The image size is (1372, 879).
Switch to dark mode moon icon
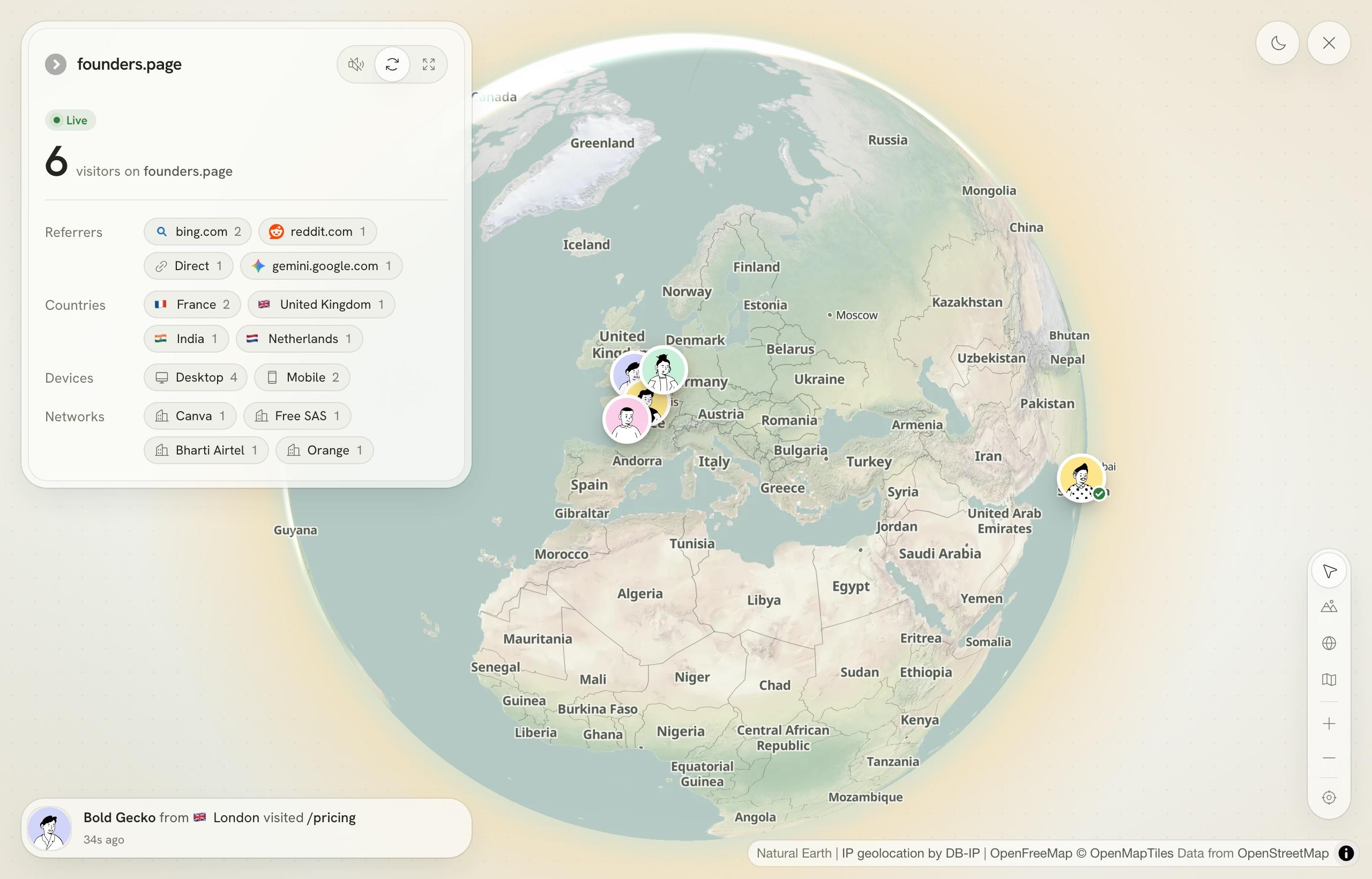point(1277,43)
